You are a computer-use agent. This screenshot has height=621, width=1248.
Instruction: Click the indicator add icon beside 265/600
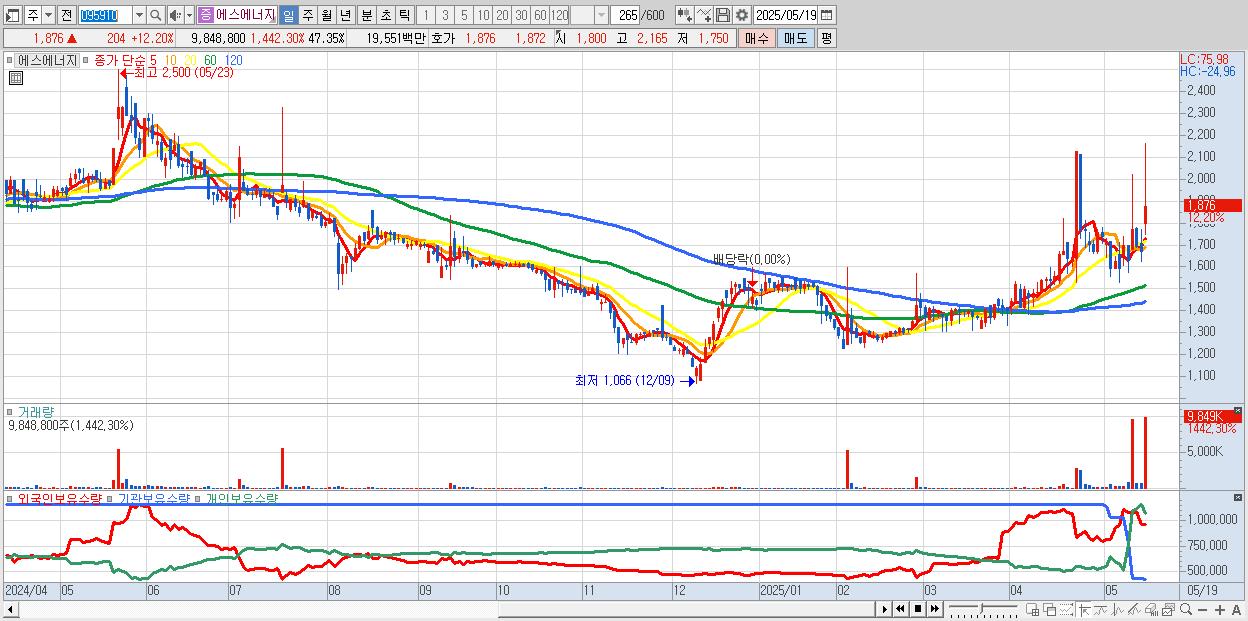(x=685, y=16)
